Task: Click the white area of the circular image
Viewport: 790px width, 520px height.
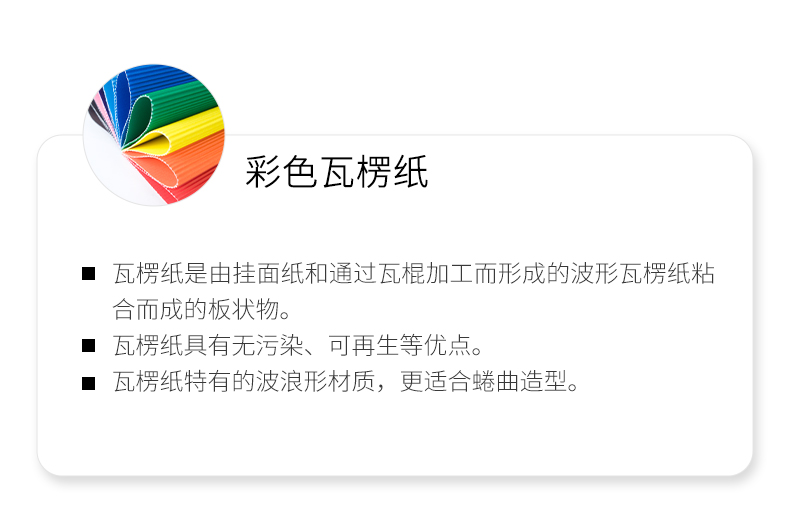Action: pos(108,166)
